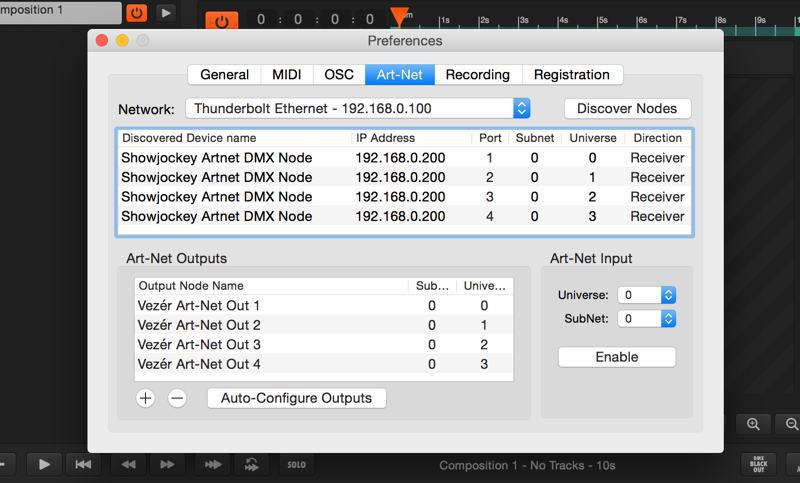The image size is (800, 483).
Task: Remove an Art-Net output with the minus button
Action: [x=177, y=398]
